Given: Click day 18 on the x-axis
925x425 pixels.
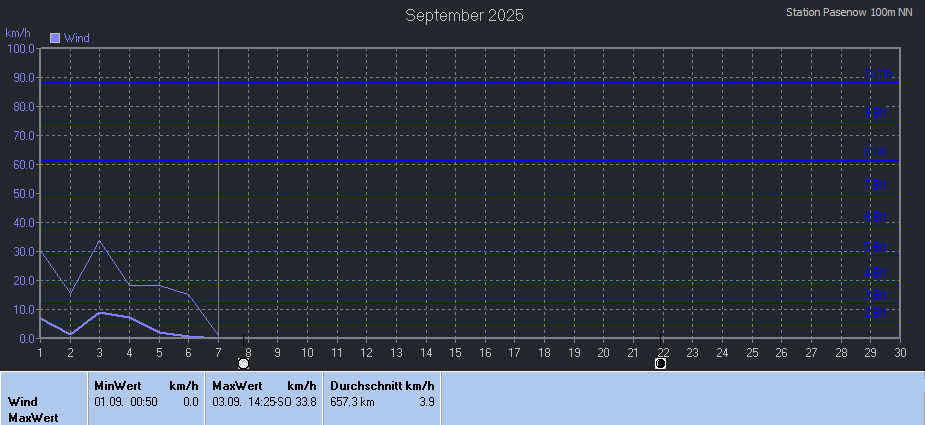Looking at the screenshot, I should click(x=544, y=352).
